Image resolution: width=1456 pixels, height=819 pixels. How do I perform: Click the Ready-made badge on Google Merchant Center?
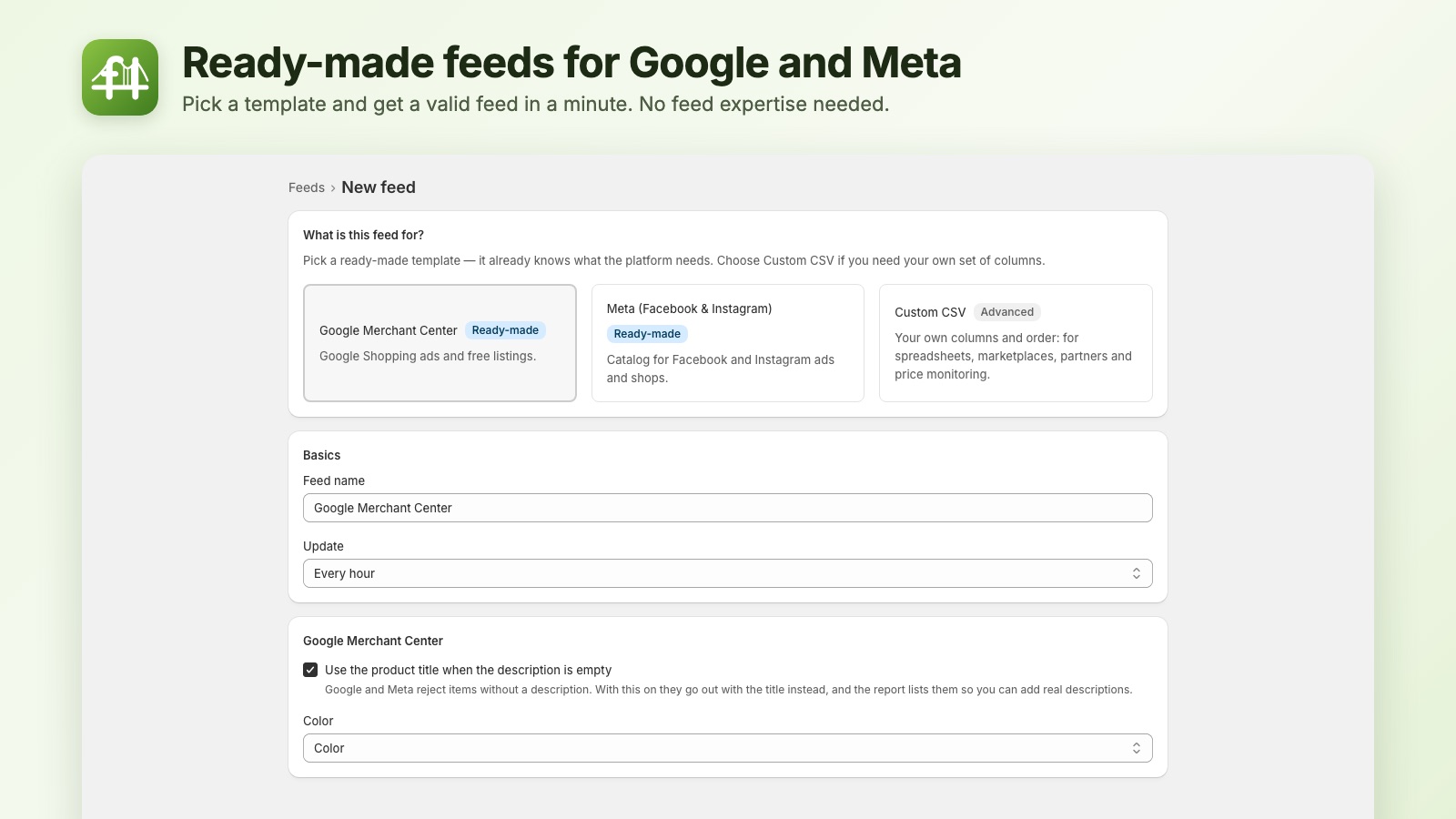pos(505,330)
